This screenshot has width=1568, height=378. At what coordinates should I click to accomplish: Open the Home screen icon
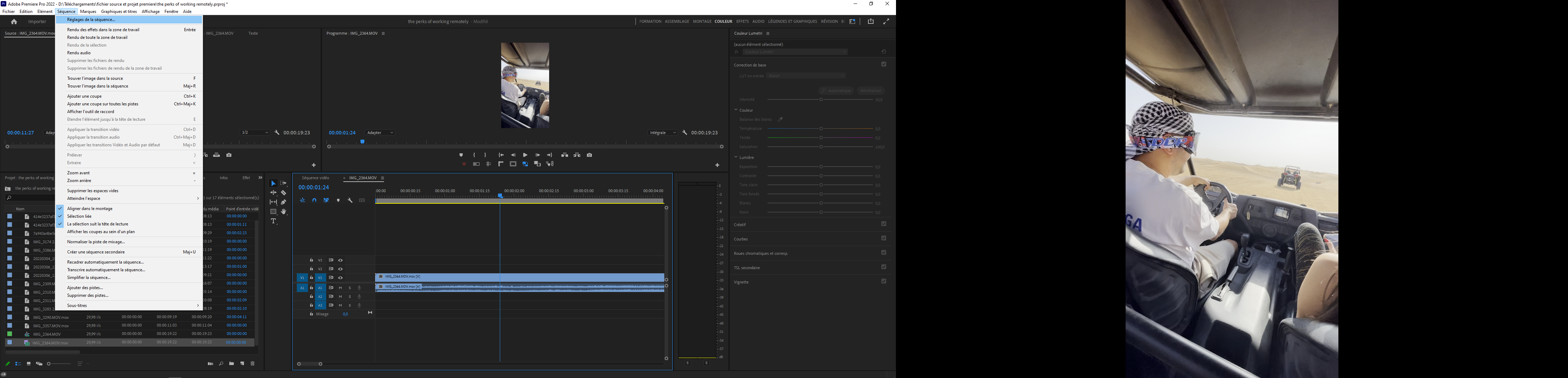point(14,22)
